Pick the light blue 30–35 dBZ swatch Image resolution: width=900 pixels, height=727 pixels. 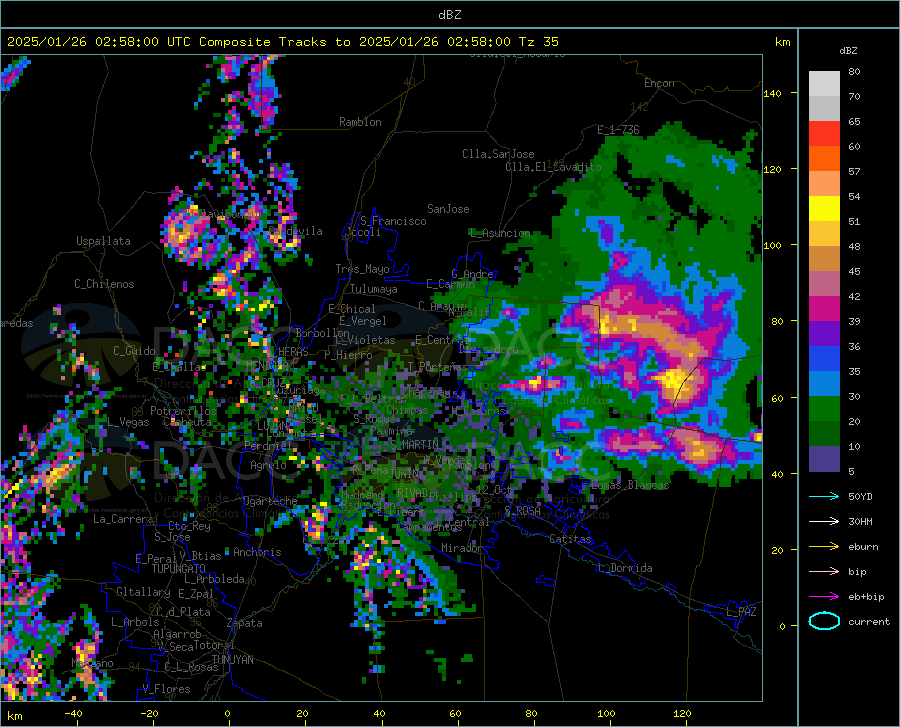(x=824, y=384)
